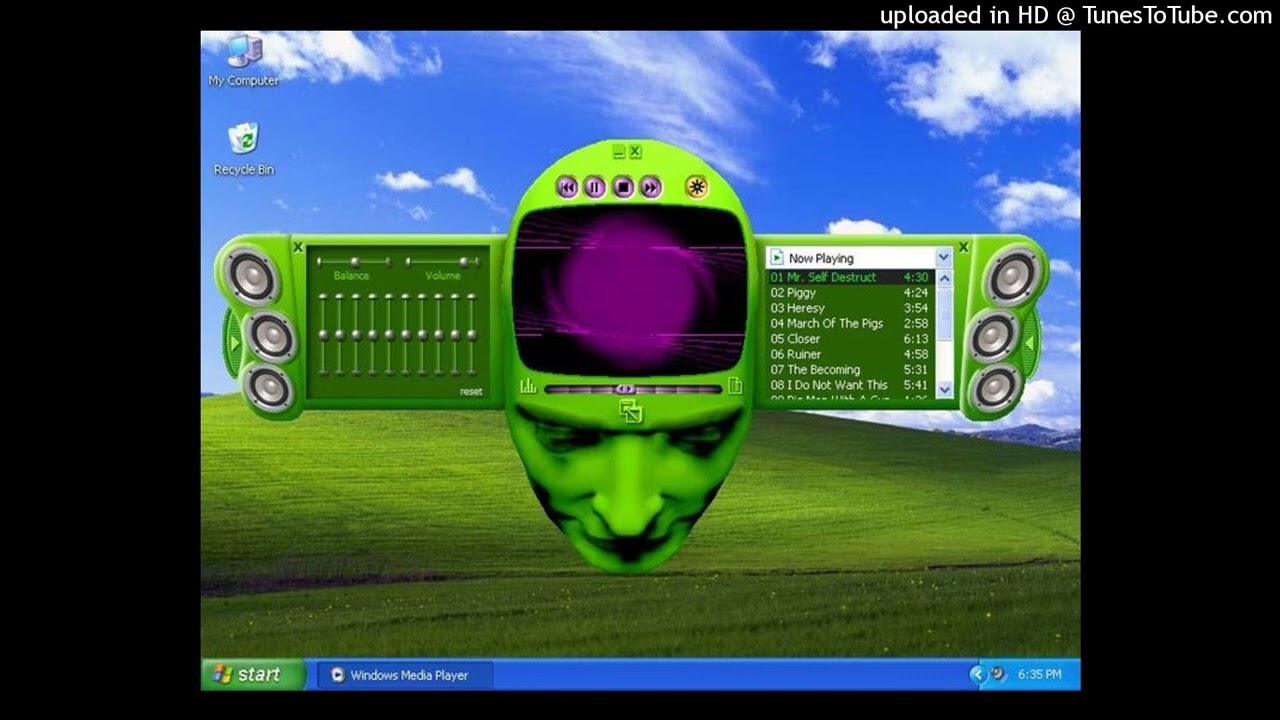Stop playback with the square button
This screenshot has width=1280, height=720.
[623, 187]
